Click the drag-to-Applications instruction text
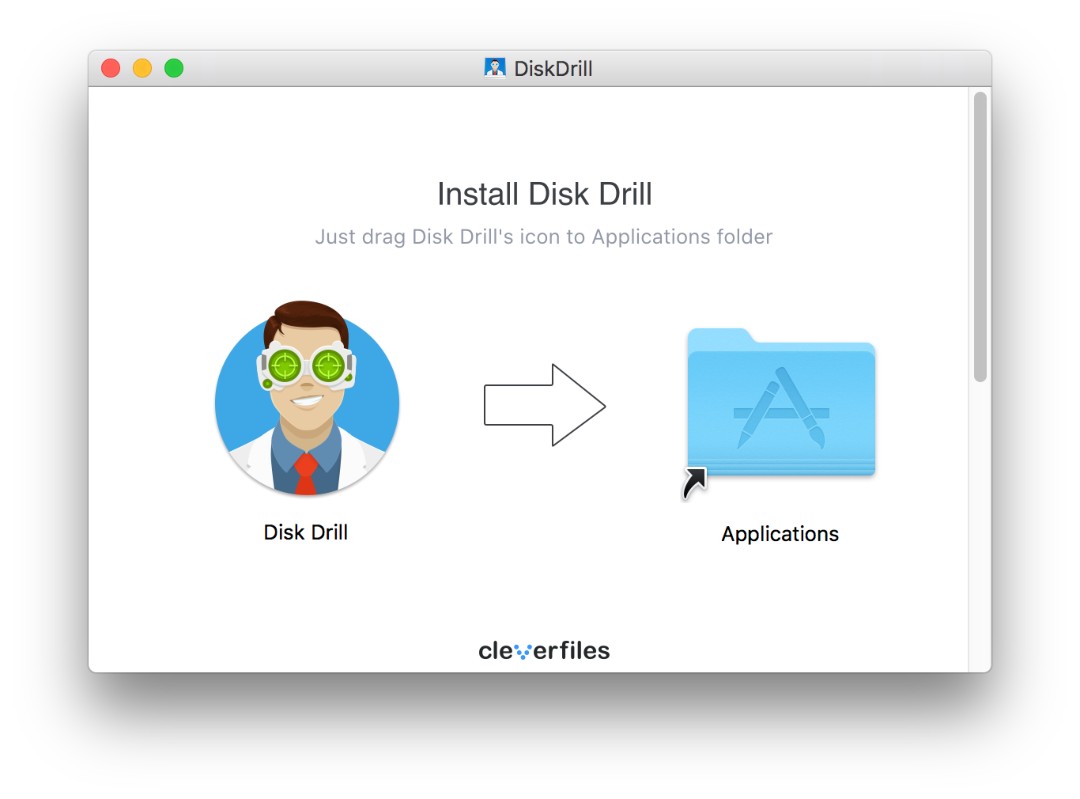 [x=543, y=237]
